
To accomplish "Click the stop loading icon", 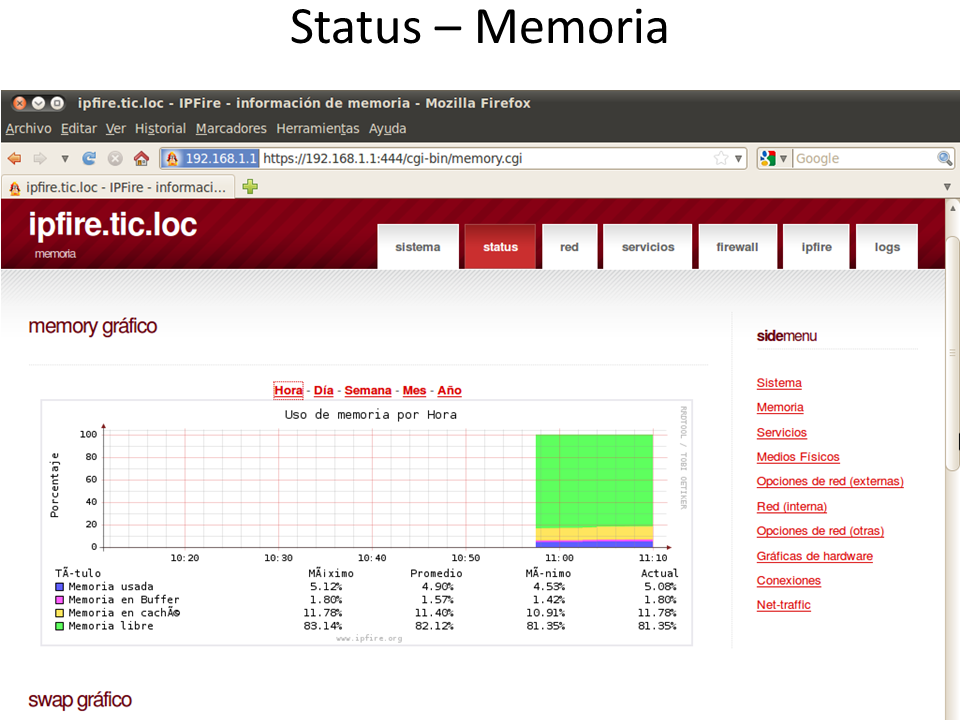I will pos(115,158).
